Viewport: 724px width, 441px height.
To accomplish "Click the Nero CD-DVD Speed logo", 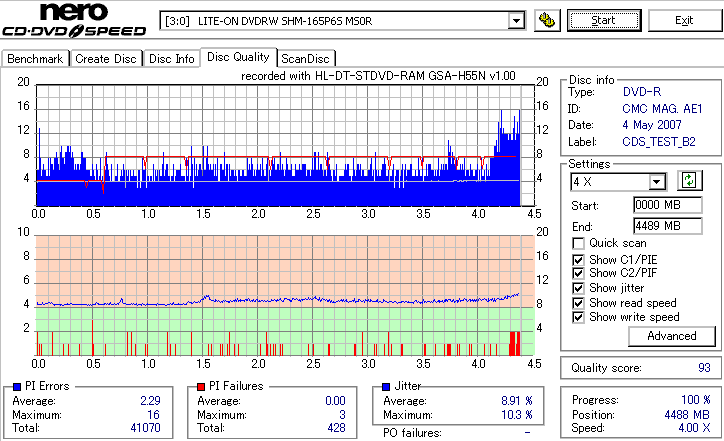I will 74,20.
